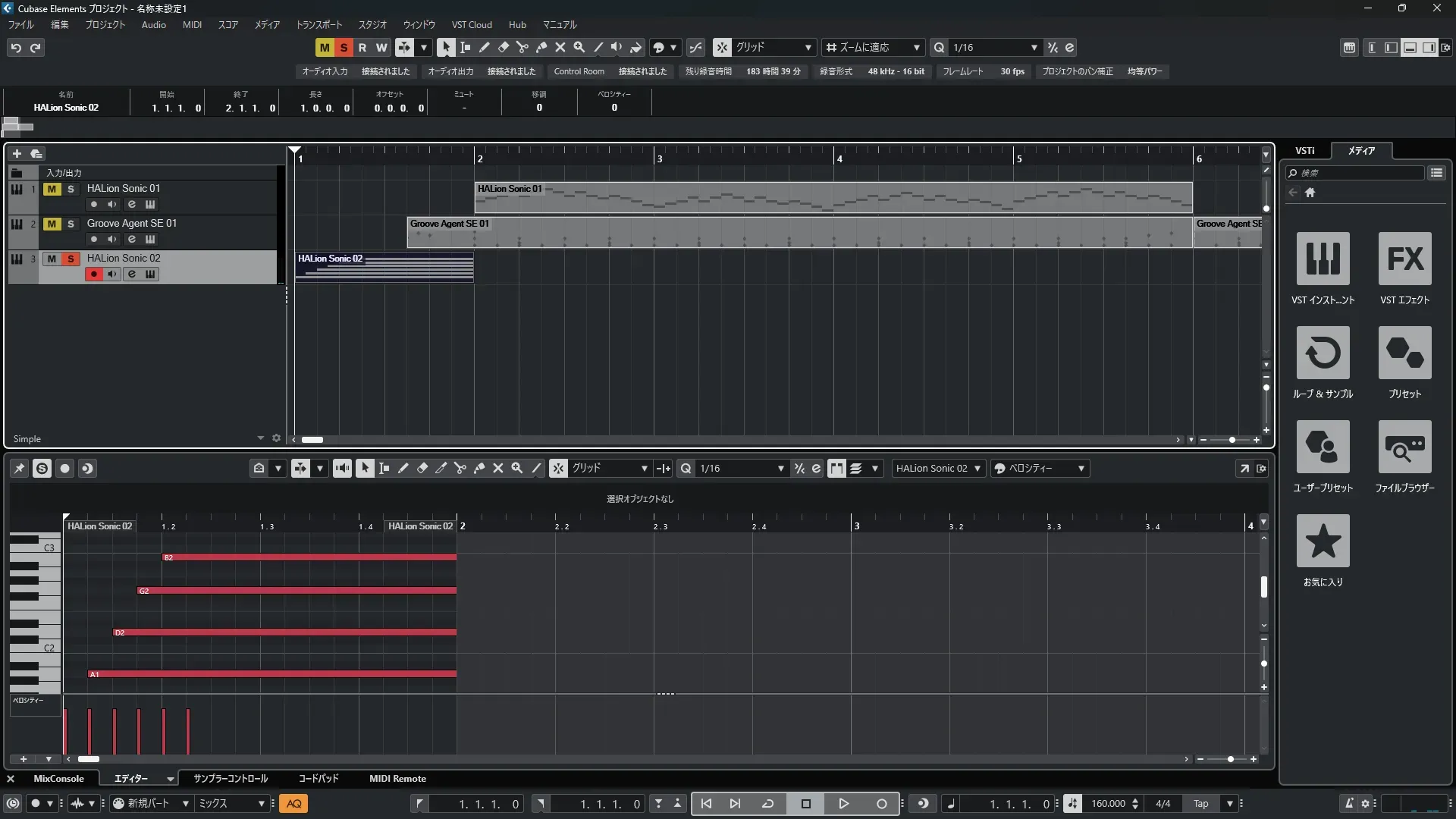
Task: Open the 1/16 quantize preset dropdown
Action: pyautogui.click(x=1034, y=47)
